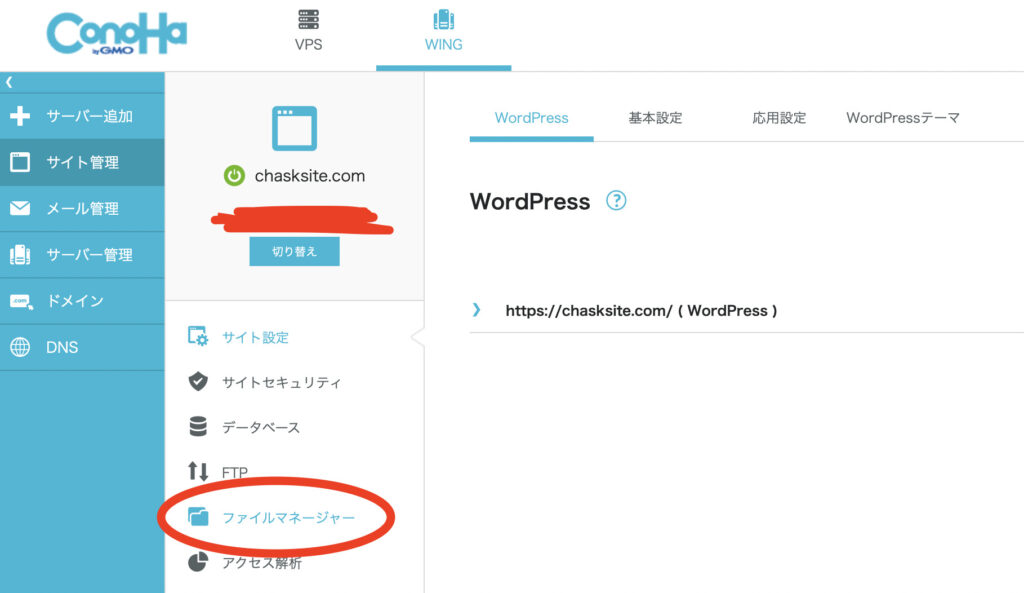Image resolution: width=1024 pixels, height=593 pixels.
Task: Click the FTP up-down arrows icon
Action: [x=198, y=471]
